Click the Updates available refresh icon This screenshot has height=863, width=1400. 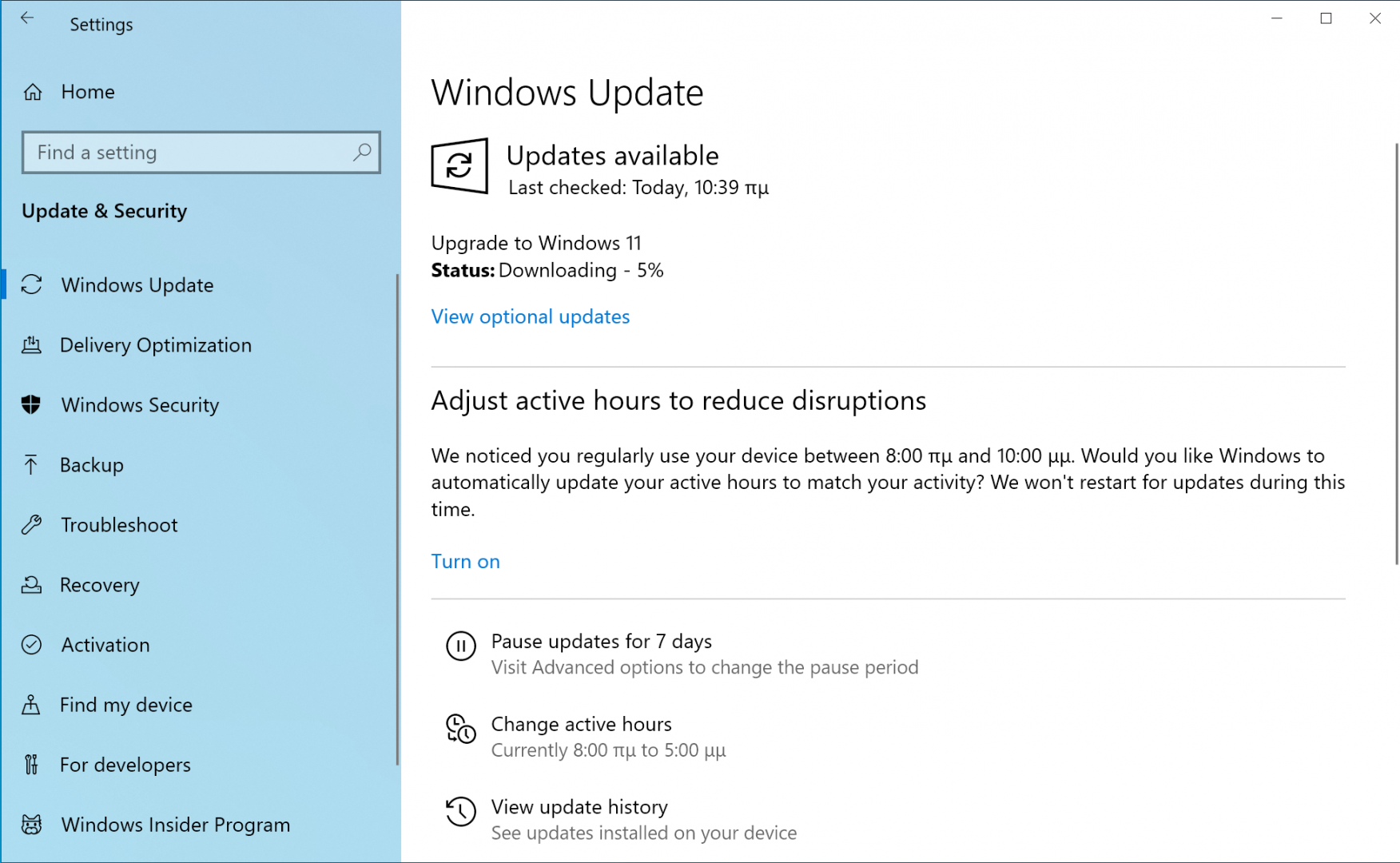point(459,165)
